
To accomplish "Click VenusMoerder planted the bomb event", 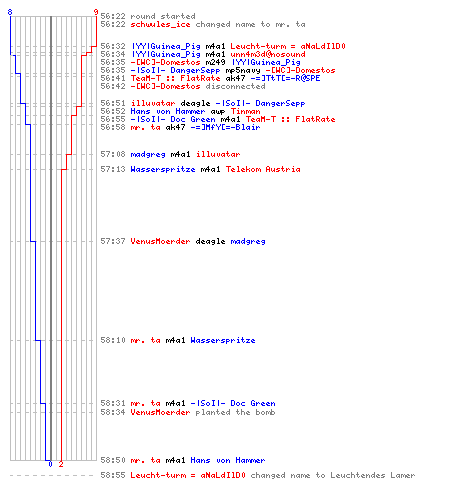I will tap(188, 412).
